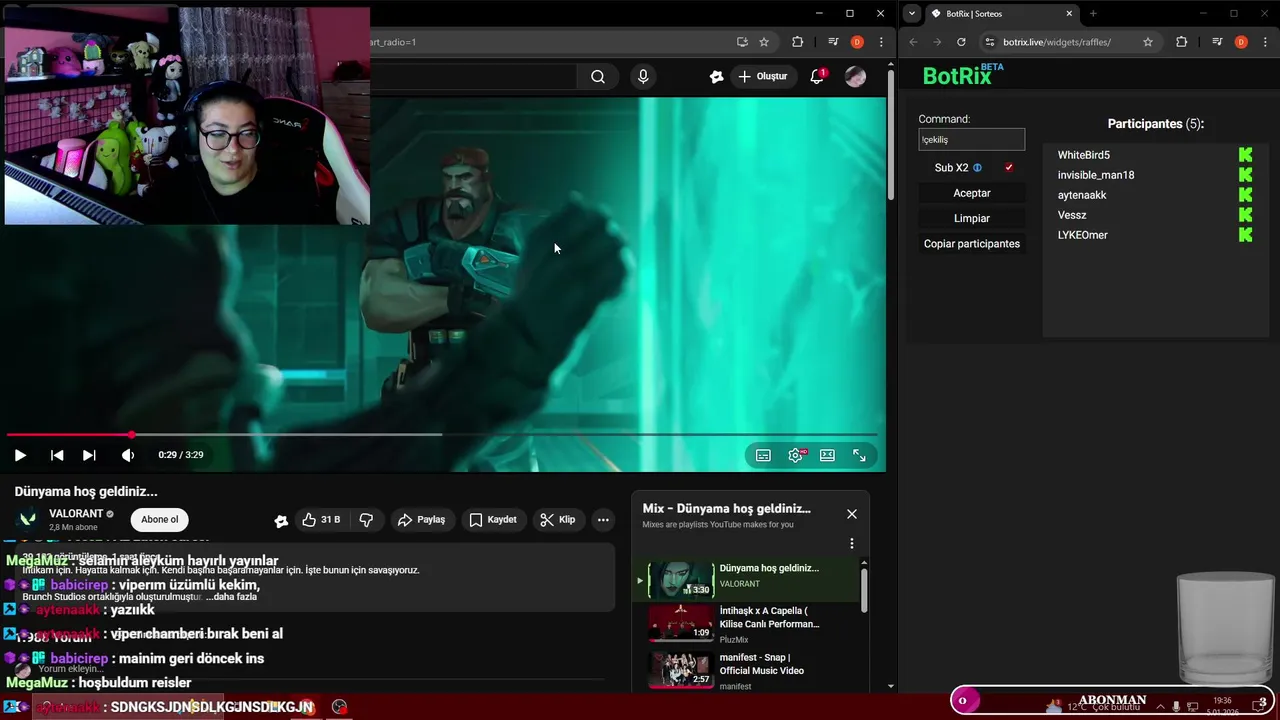Mute the YouTube video volume
Viewport: 1280px width, 720px height.
click(x=128, y=455)
